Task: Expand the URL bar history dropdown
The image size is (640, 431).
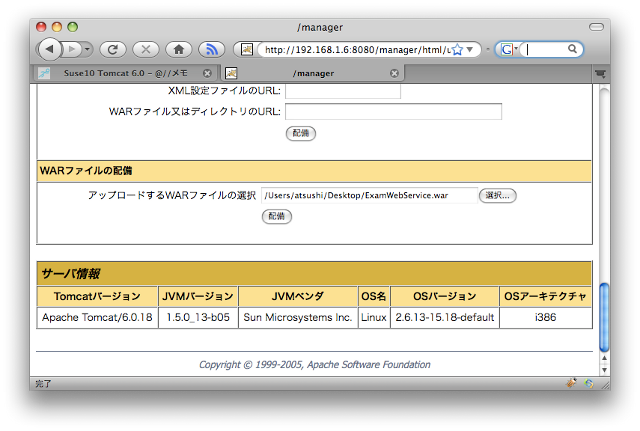Action: 470,49
